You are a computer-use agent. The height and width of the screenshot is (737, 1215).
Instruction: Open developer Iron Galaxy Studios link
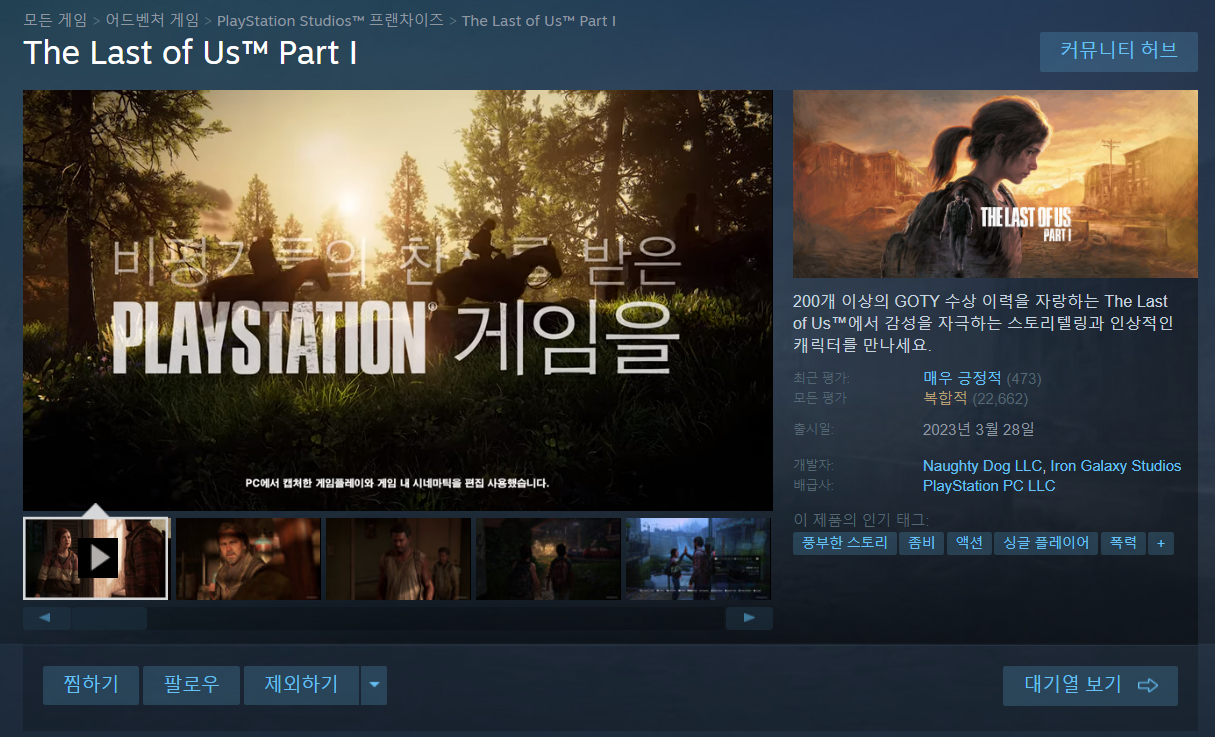1115,466
